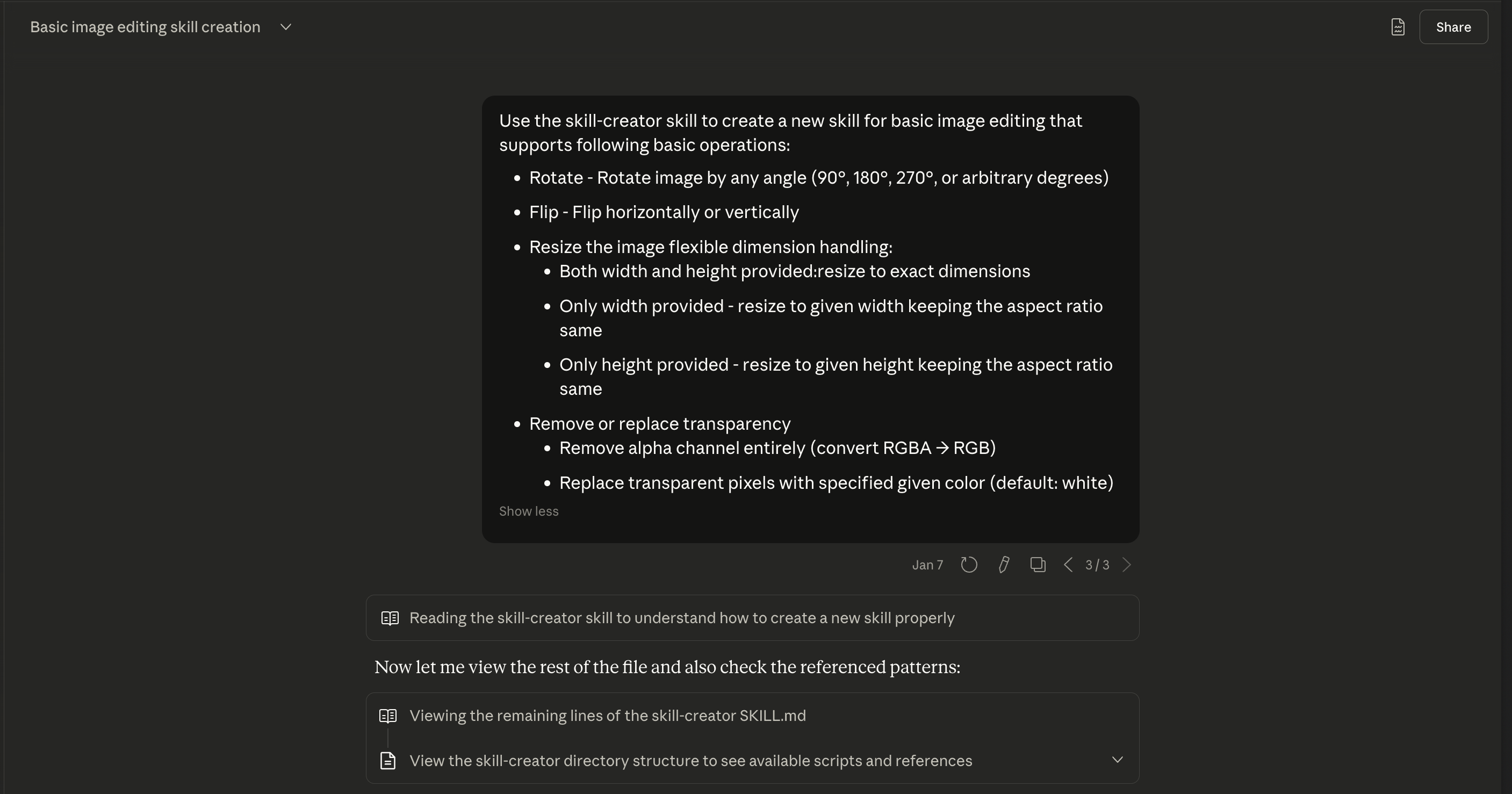Collapse the message with "Show less"
Viewport: 1512px width, 794px height.
pyautogui.click(x=528, y=511)
